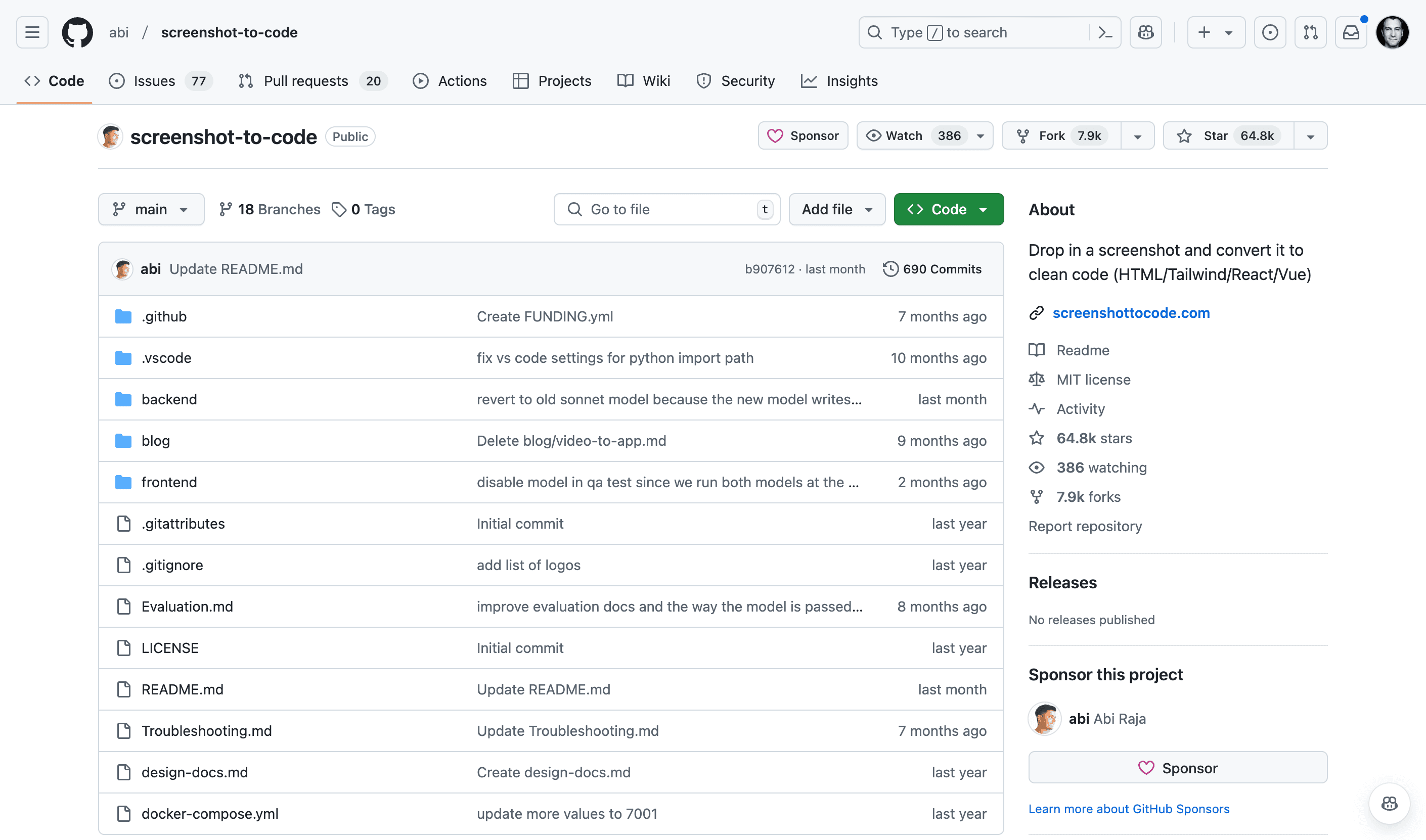Screen dimensions: 1426x840
Task: Follow Learn more about GitHub Sponsors link
Action: coord(1129,809)
